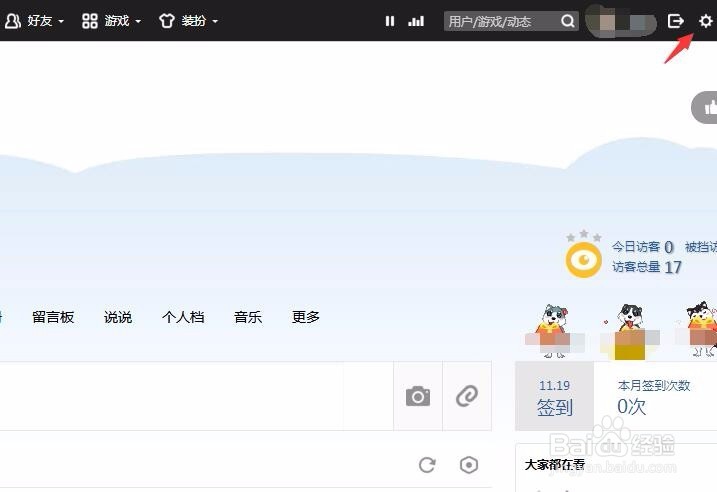Click the yellow eye visitor icon

[583, 260]
